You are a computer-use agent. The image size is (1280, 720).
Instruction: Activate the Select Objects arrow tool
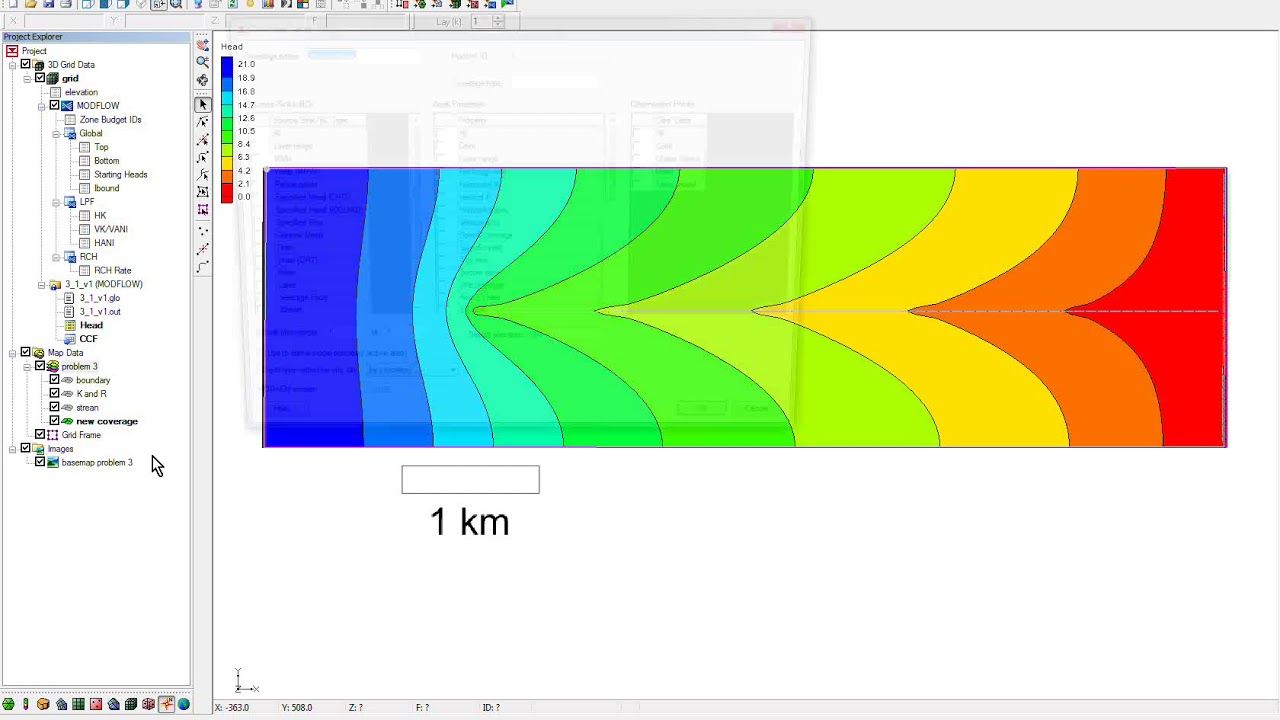coord(203,104)
